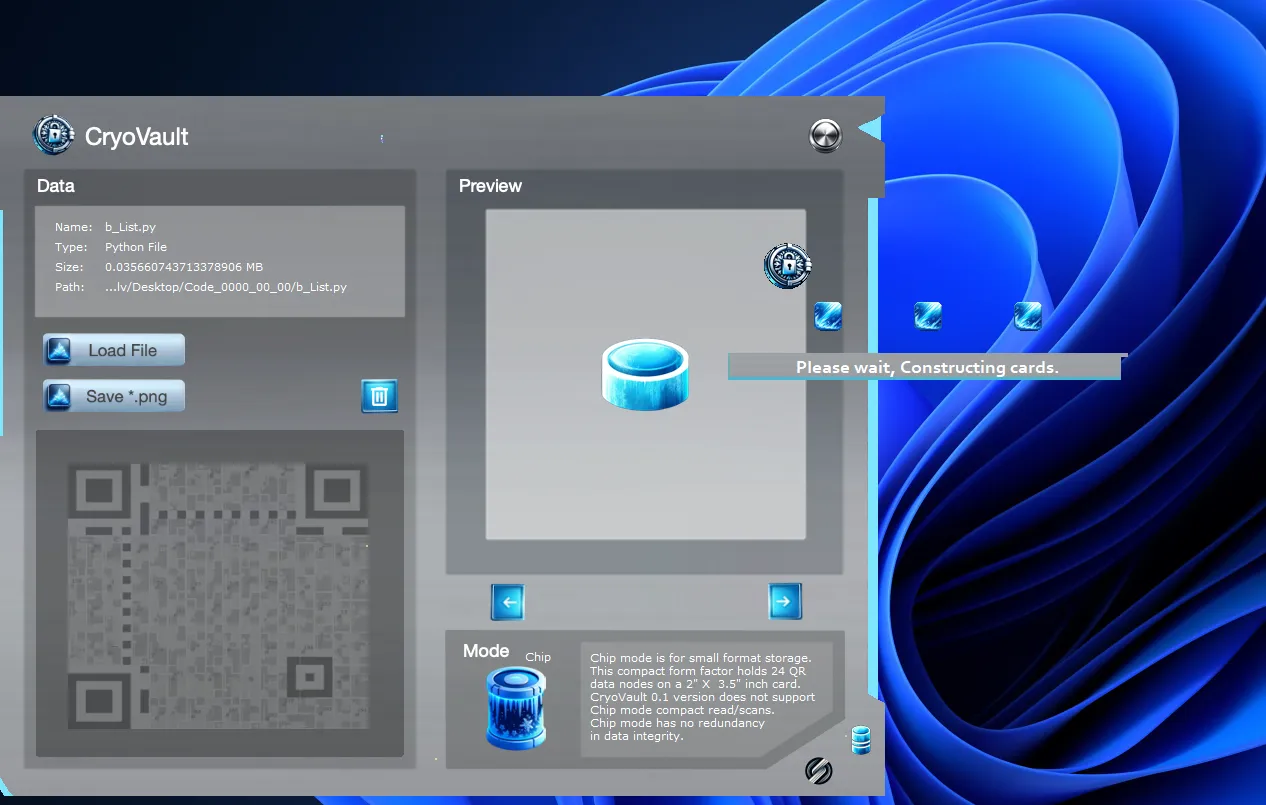Click the Chip mode description text box
Viewport: 1266px width, 805px height.
coord(702,697)
